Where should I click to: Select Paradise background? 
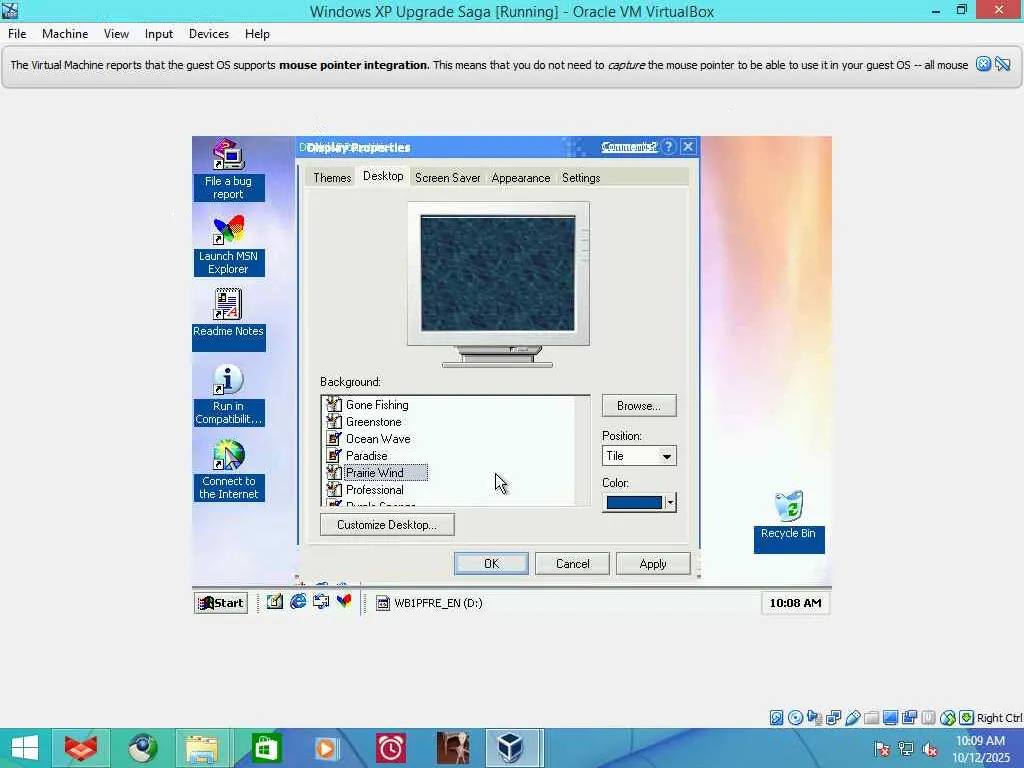click(366, 456)
